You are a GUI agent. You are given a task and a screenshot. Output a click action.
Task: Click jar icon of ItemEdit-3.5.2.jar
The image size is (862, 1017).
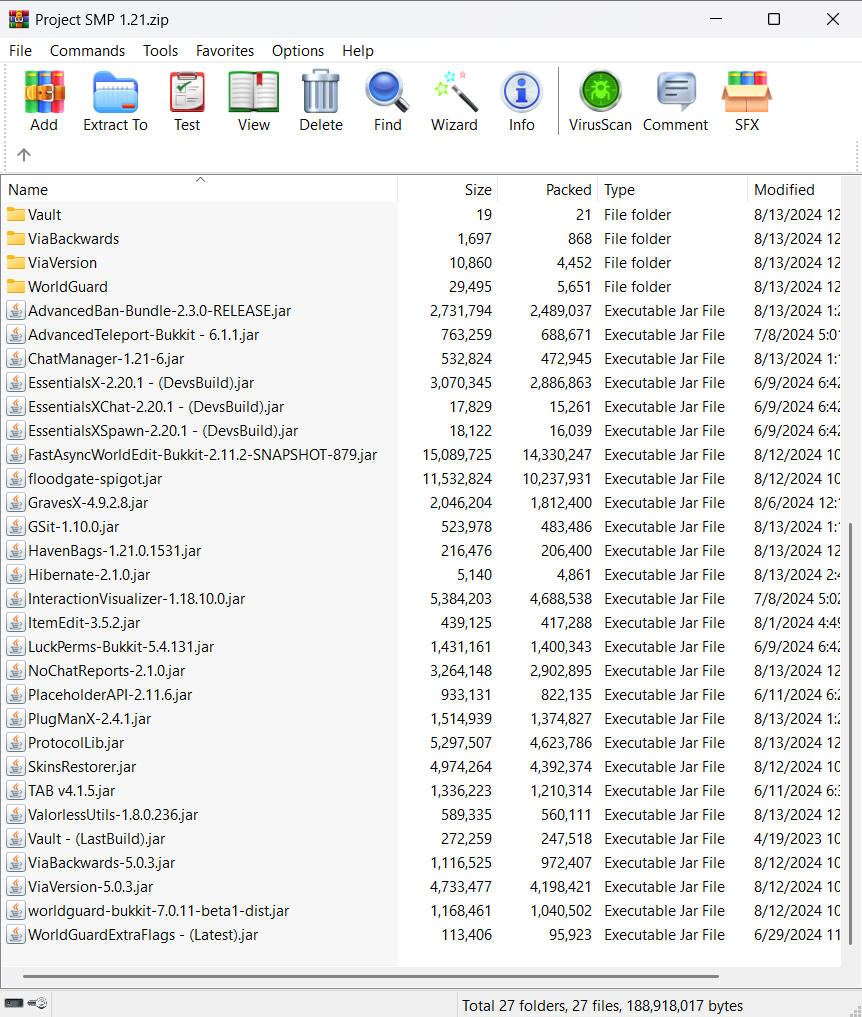pos(16,623)
